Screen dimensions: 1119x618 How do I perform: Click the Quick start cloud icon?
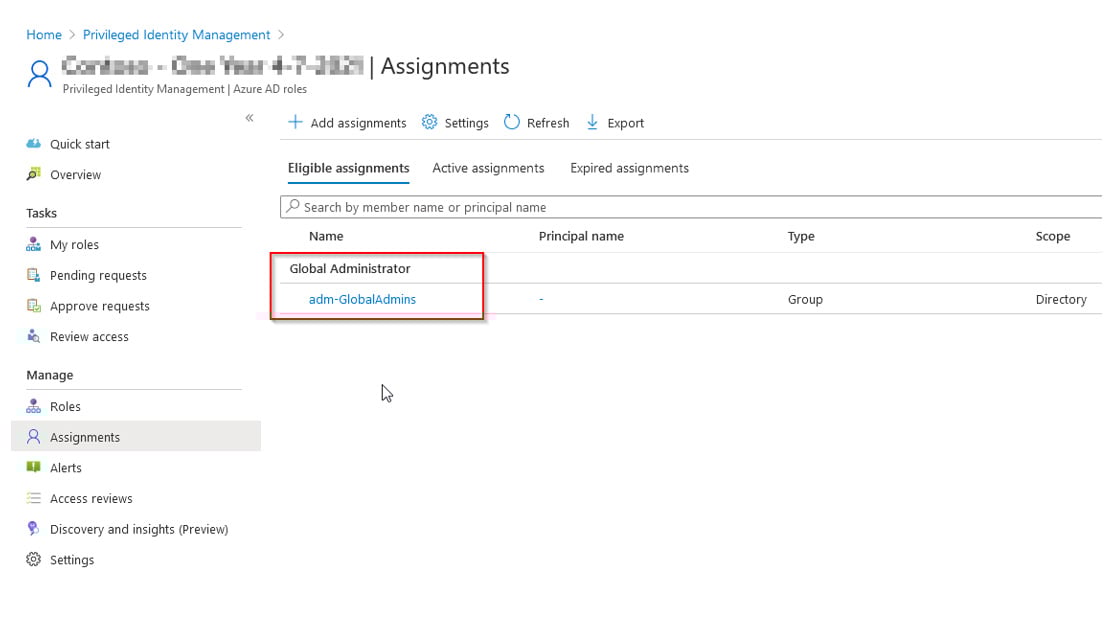[x=34, y=143]
